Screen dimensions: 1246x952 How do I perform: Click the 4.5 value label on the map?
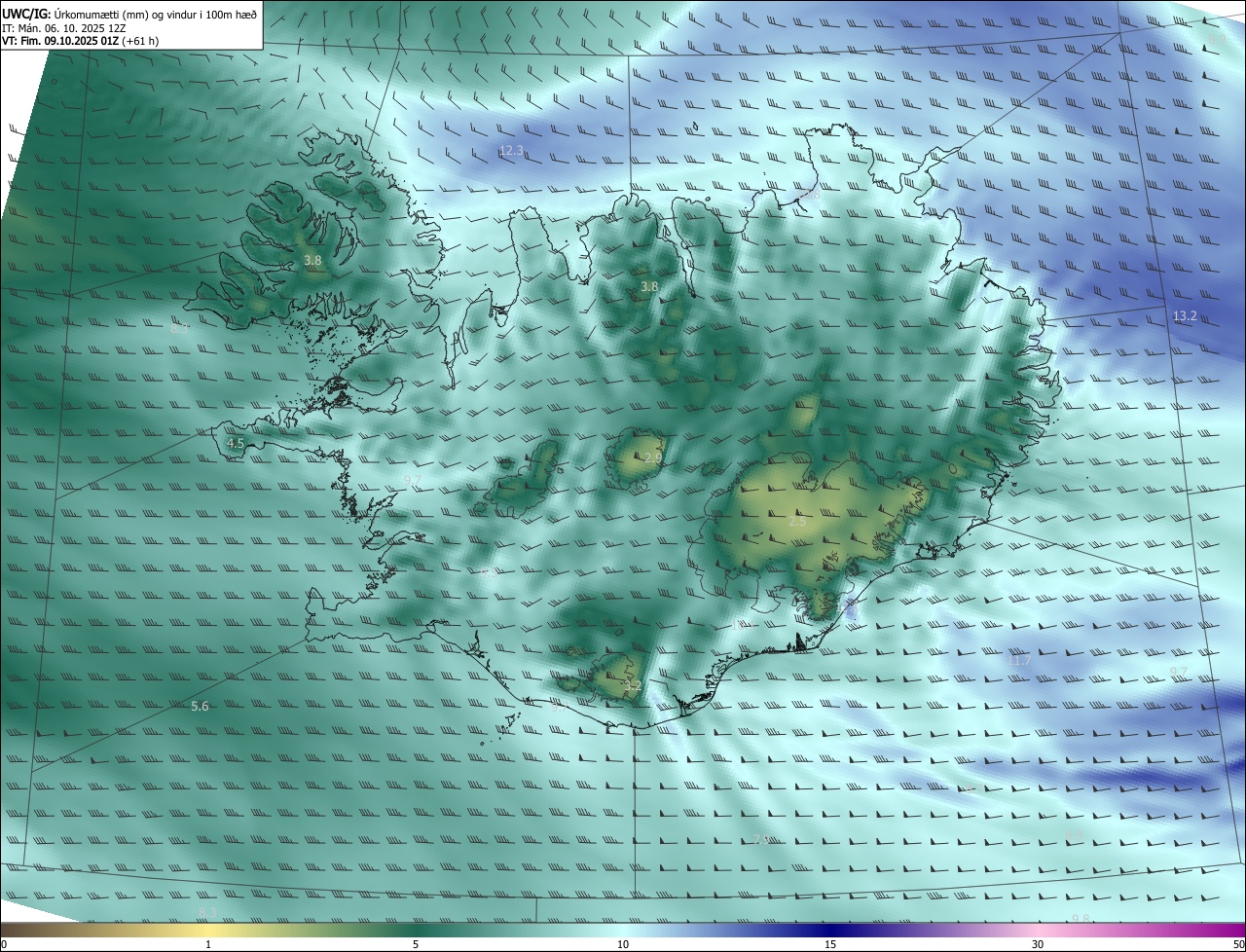click(235, 443)
